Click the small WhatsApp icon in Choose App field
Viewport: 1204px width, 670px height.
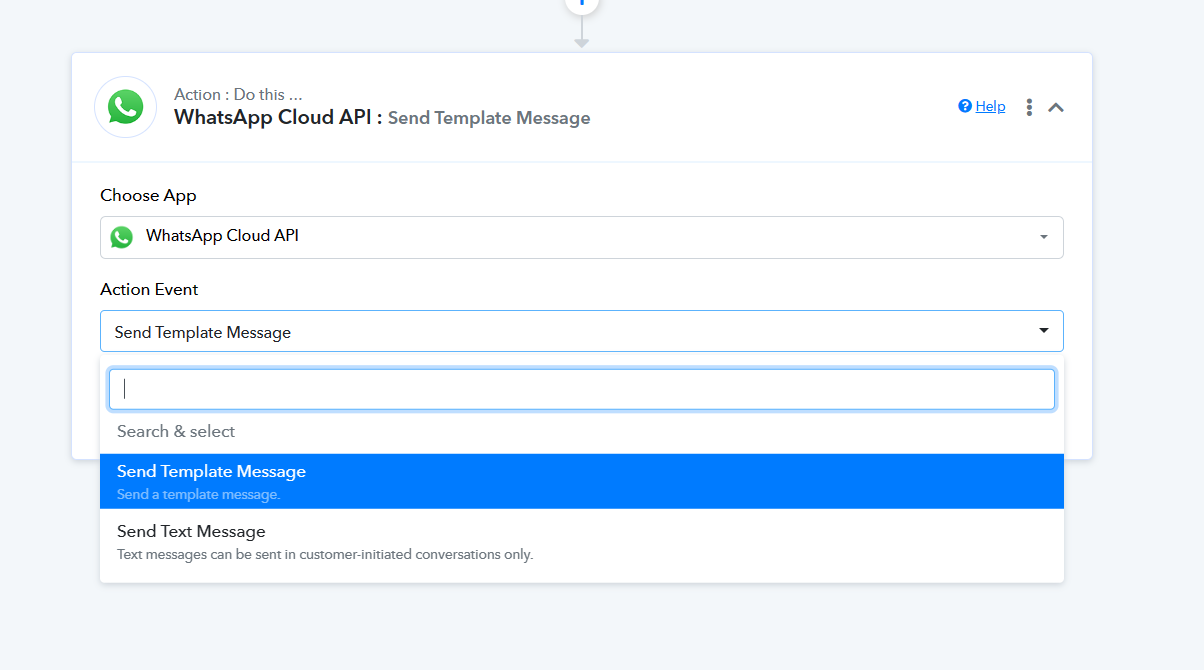(122, 237)
